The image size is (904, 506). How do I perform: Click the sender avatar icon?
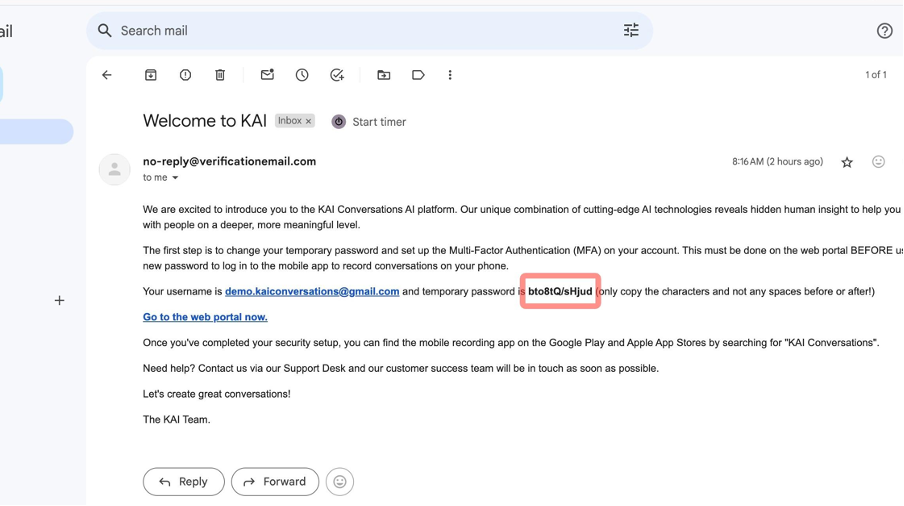(x=114, y=169)
